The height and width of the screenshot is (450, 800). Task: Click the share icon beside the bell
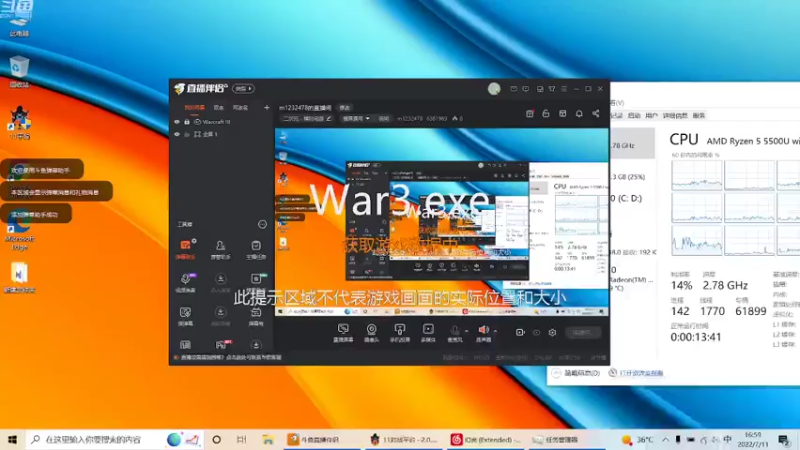pos(596,113)
